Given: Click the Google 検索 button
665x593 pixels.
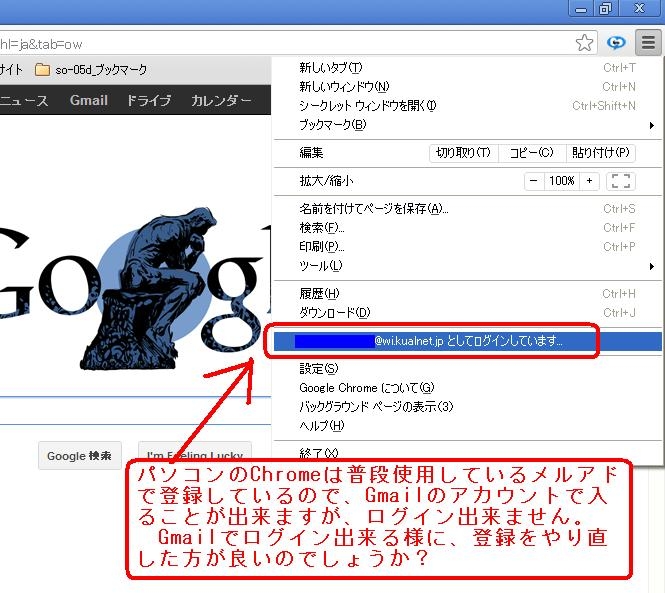Looking at the screenshot, I should [80, 456].
